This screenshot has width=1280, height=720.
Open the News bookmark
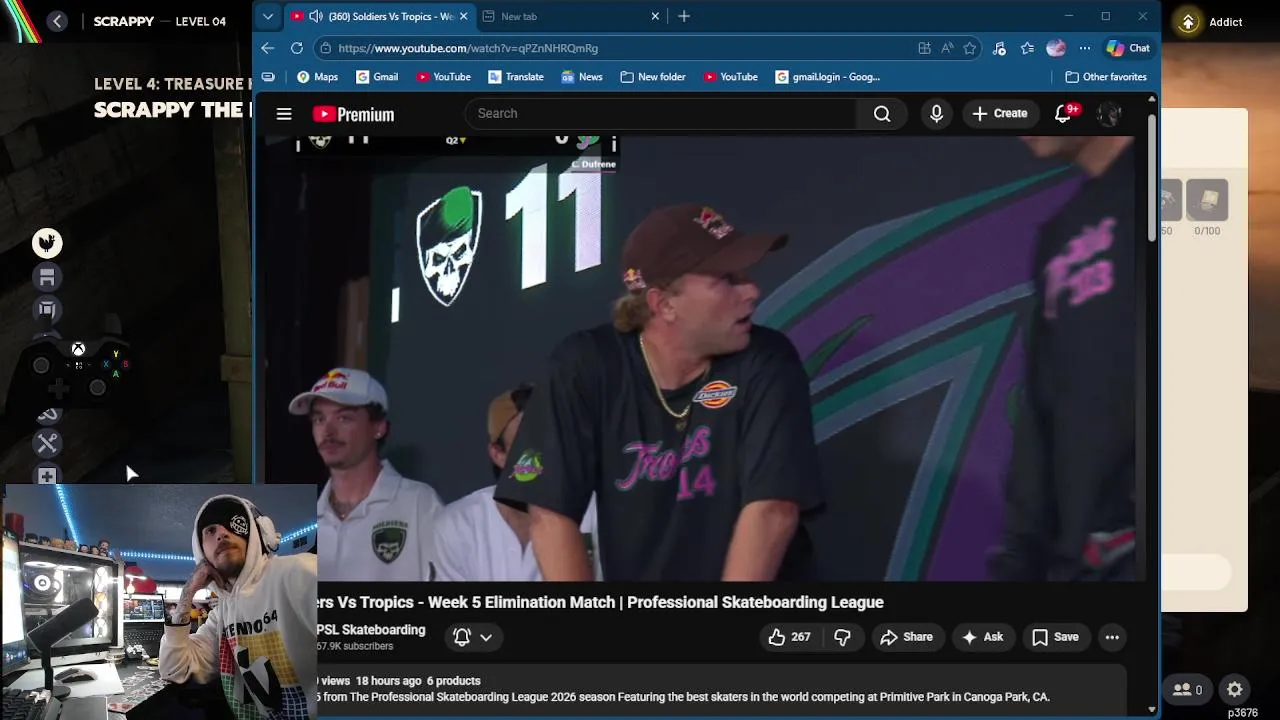[582, 77]
